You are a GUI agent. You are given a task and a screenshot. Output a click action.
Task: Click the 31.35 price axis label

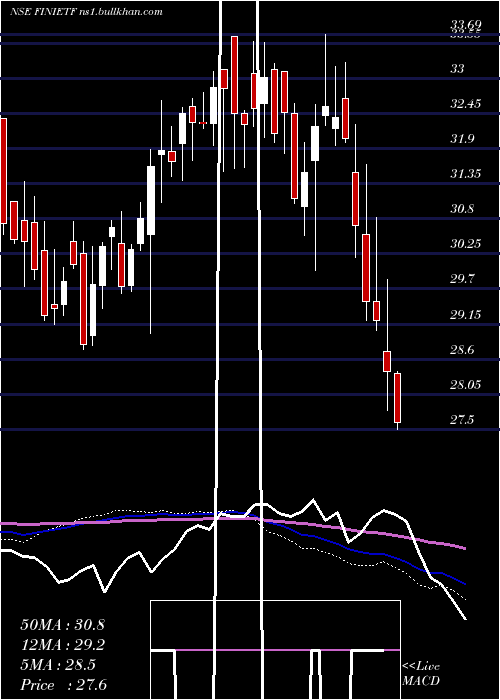pyautogui.click(x=465, y=174)
